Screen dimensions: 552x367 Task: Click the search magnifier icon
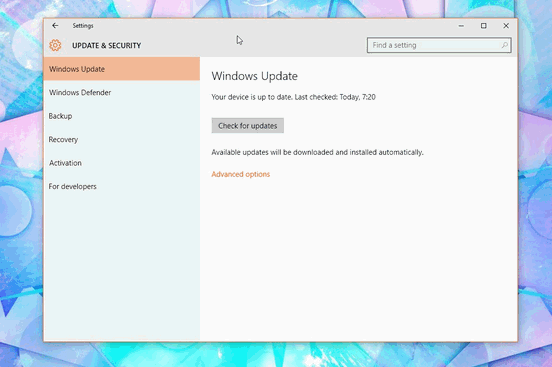[x=504, y=45]
